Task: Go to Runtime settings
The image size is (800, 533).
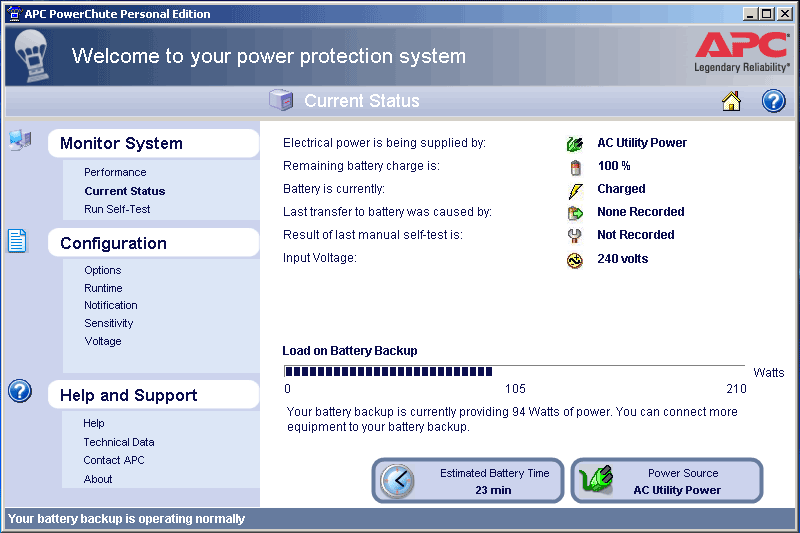Action: point(103,288)
